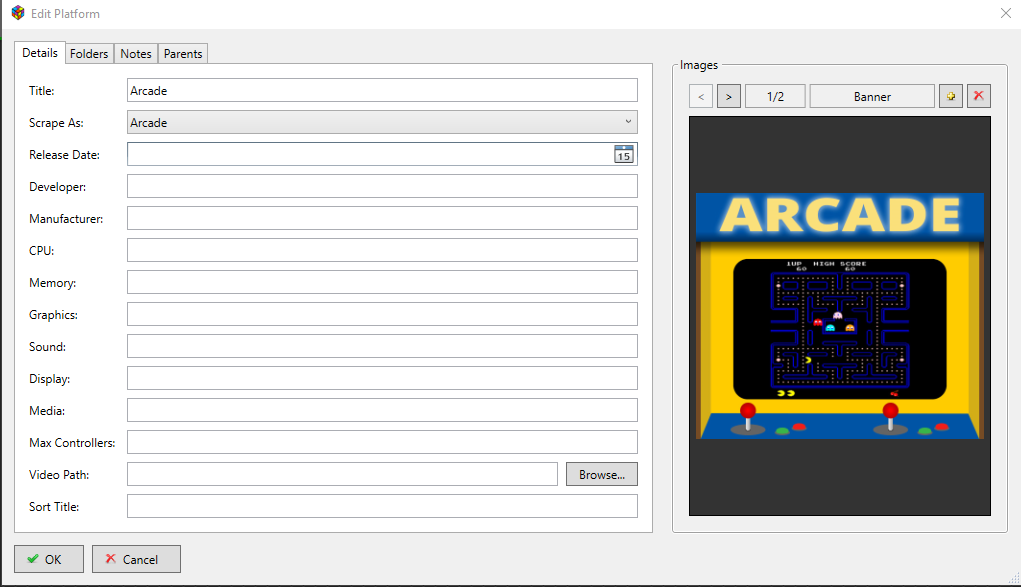Focus the Sort Title input field
The width and height of the screenshot is (1021, 587).
tap(382, 506)
